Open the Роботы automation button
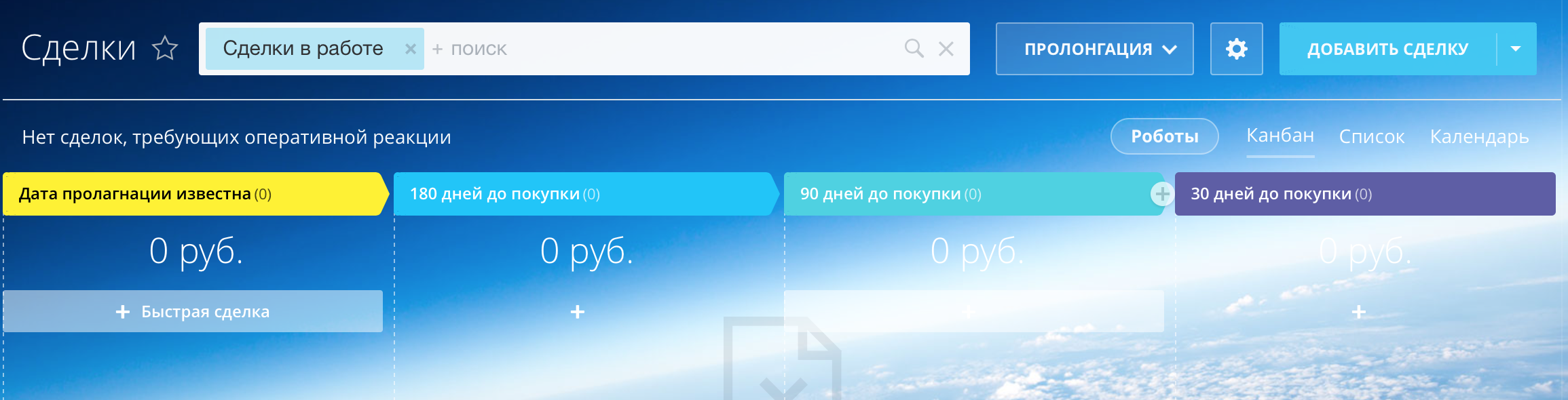Screen dimensions: 1568x400 pos(1164,136)
